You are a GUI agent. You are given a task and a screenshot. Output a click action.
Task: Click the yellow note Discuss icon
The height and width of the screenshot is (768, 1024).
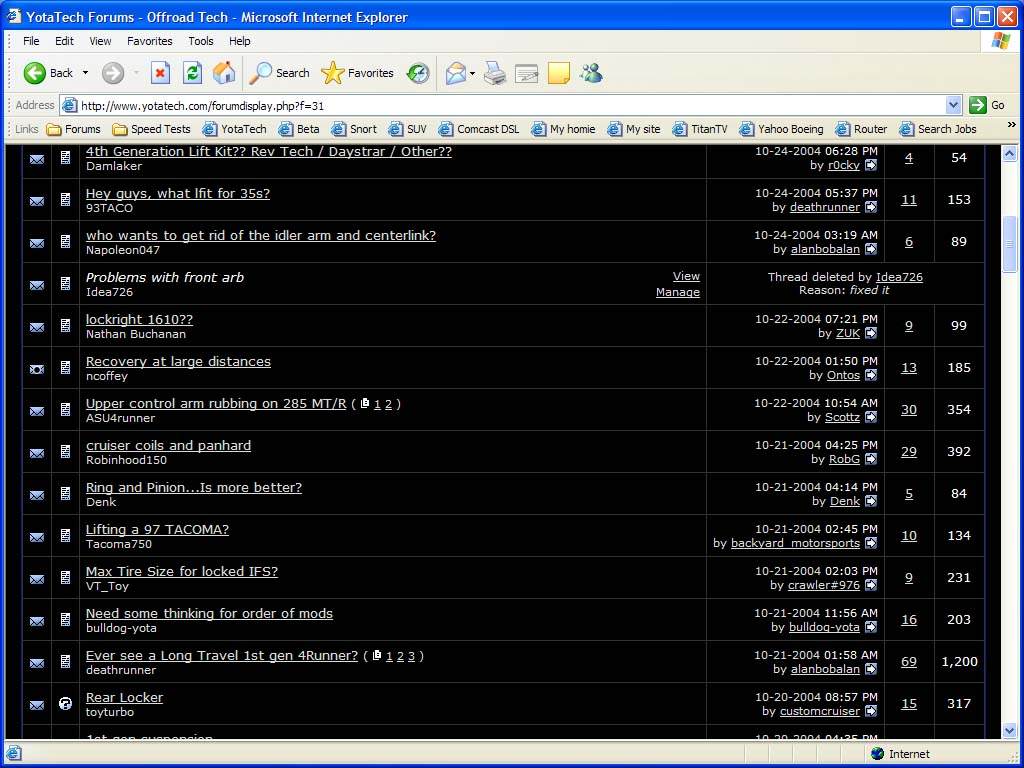click(558, 73)
